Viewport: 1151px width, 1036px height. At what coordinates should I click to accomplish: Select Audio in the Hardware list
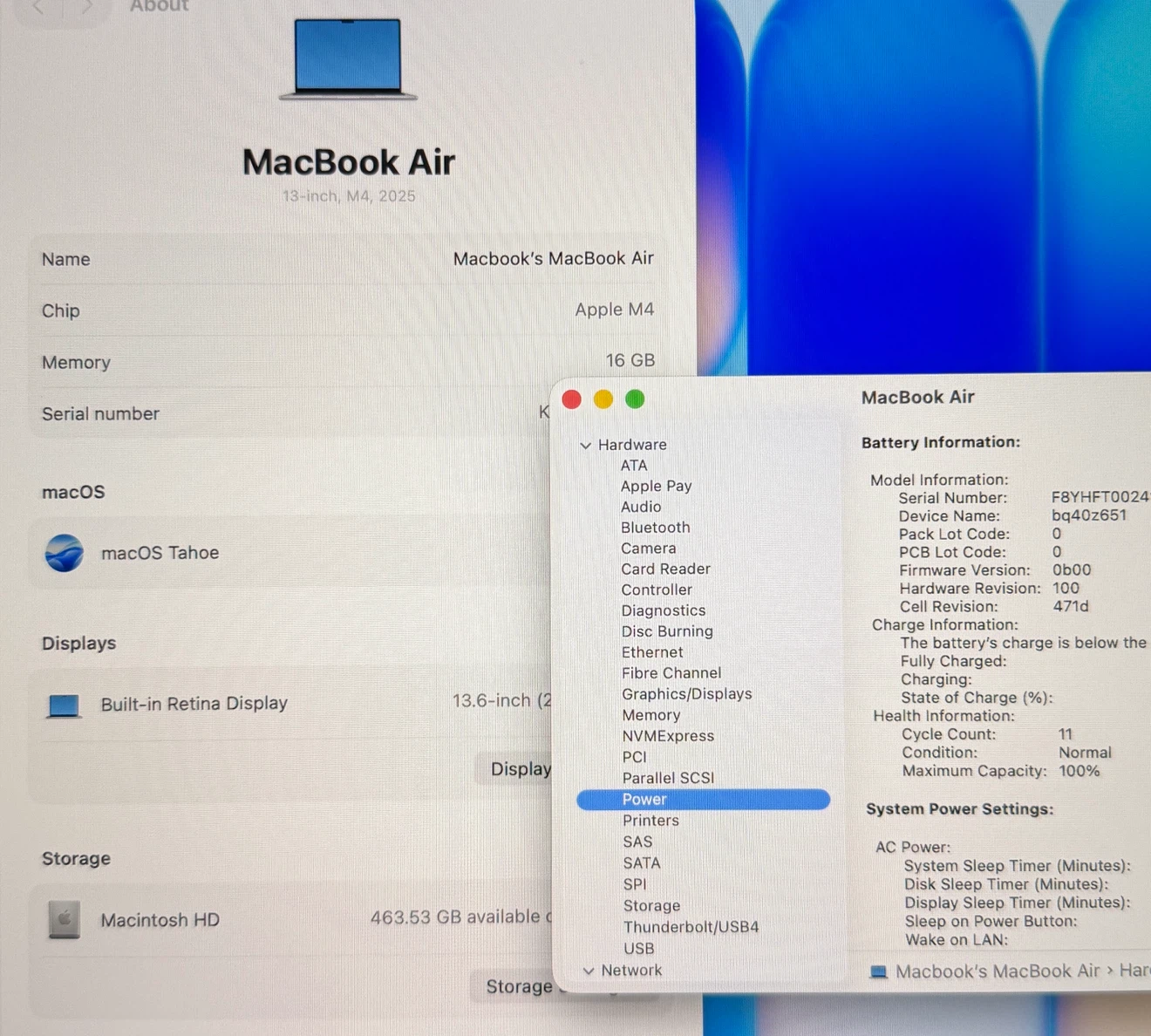[641, 507]
